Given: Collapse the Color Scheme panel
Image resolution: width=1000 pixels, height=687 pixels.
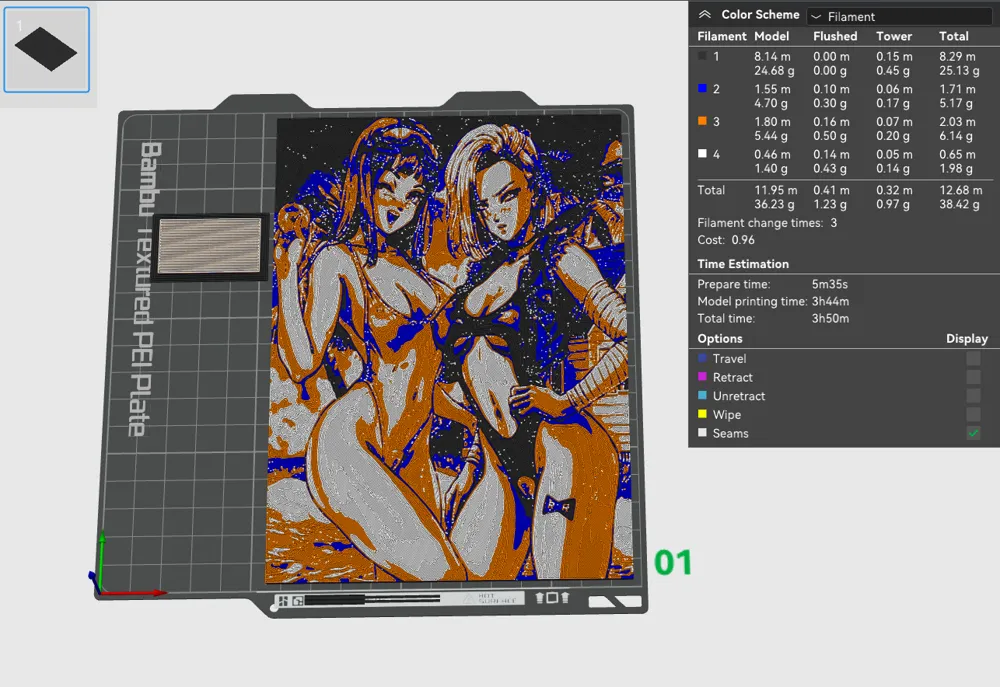Looking at the screenshot, I should coord(705,14).
